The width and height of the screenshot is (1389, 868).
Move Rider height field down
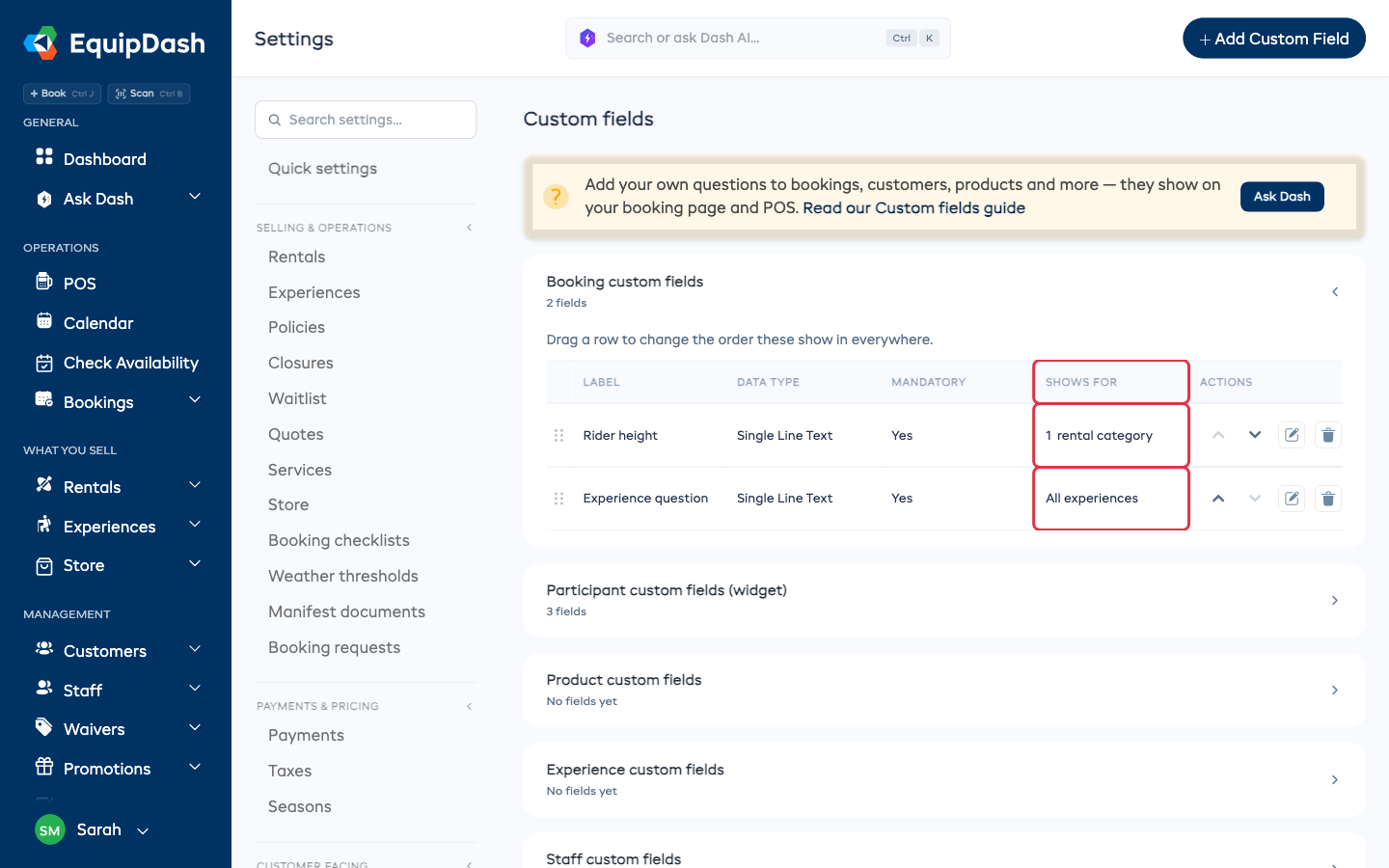pos(1255,435)
